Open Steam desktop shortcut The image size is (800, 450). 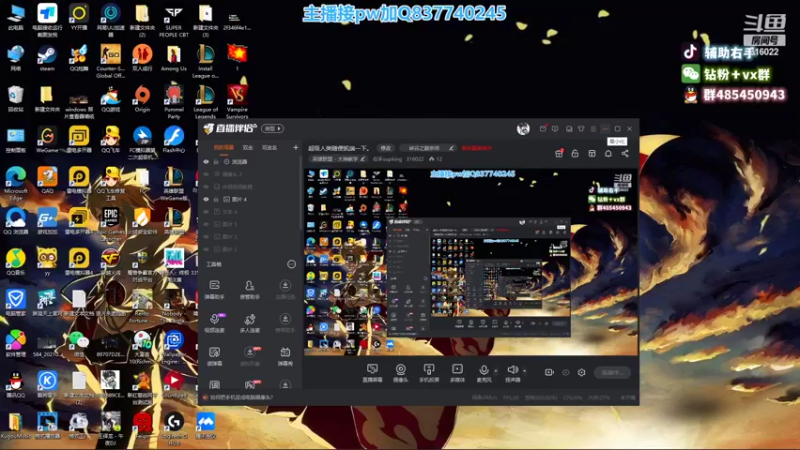coord(47,59)
